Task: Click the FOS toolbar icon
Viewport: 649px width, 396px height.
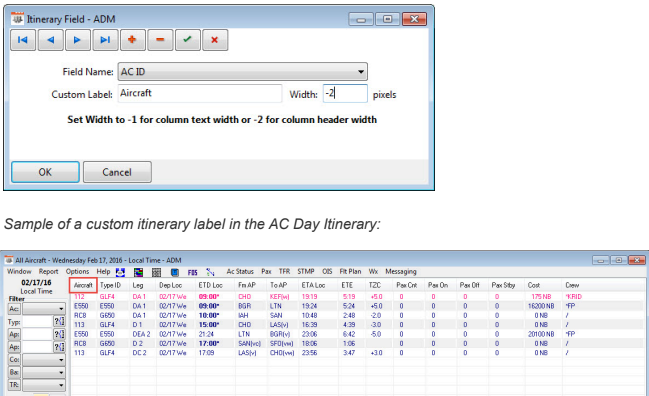Action: click(x=192, y=272)
